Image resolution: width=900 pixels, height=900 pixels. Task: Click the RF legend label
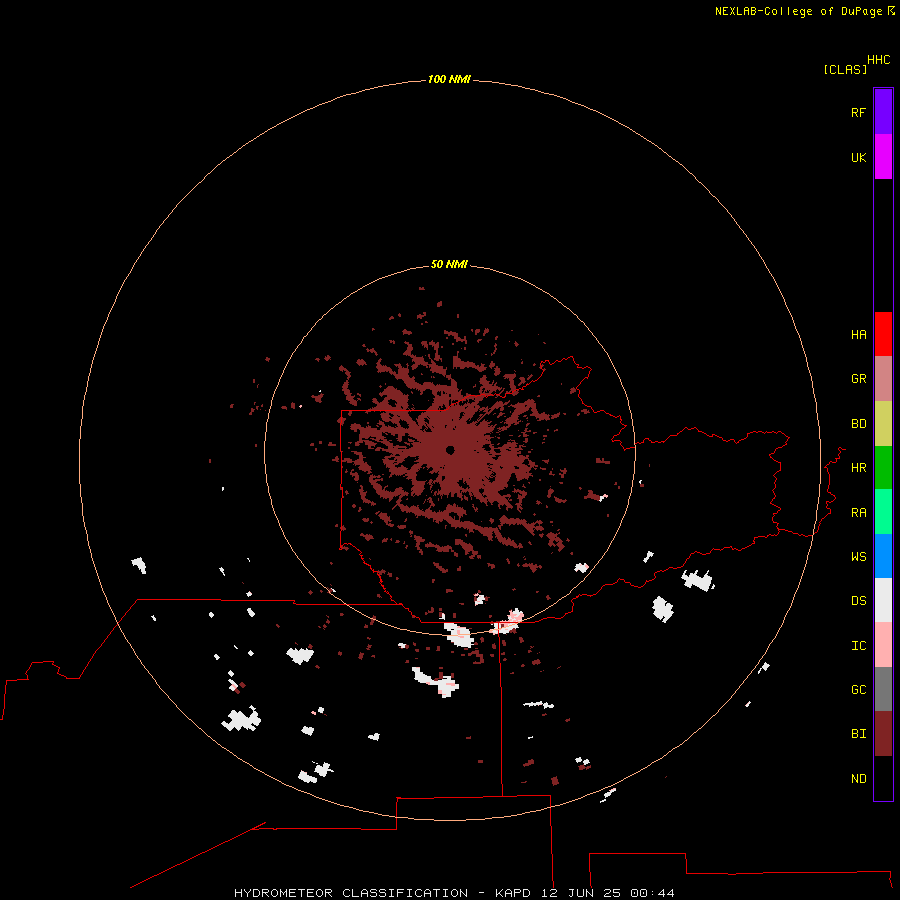[858, 112]
